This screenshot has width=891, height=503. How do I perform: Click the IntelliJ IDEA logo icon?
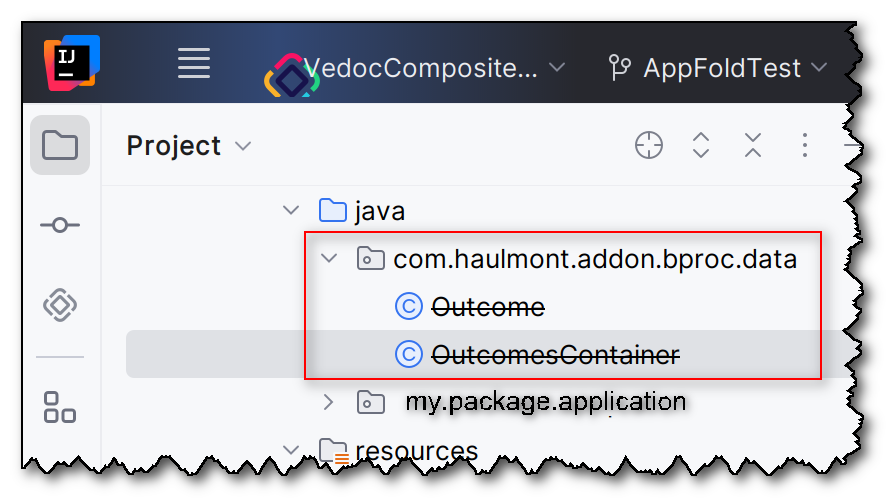tap(72, 63)
